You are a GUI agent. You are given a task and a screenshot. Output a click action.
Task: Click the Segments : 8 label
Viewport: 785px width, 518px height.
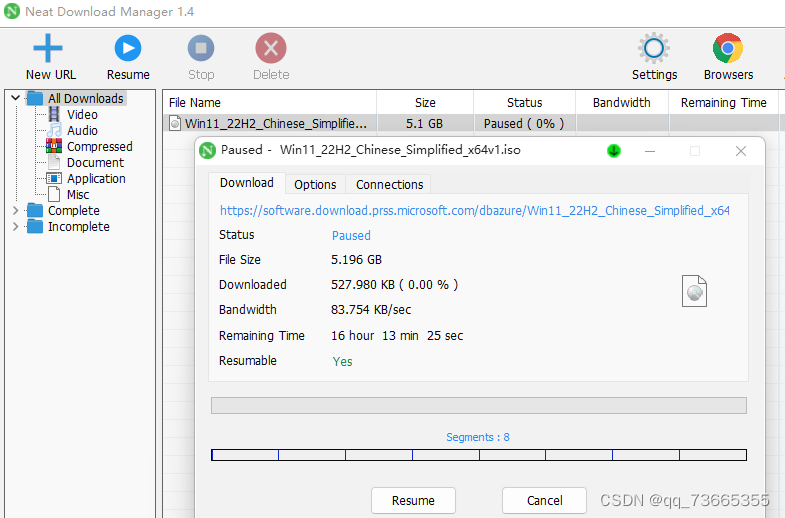click(x=478, y=437)
